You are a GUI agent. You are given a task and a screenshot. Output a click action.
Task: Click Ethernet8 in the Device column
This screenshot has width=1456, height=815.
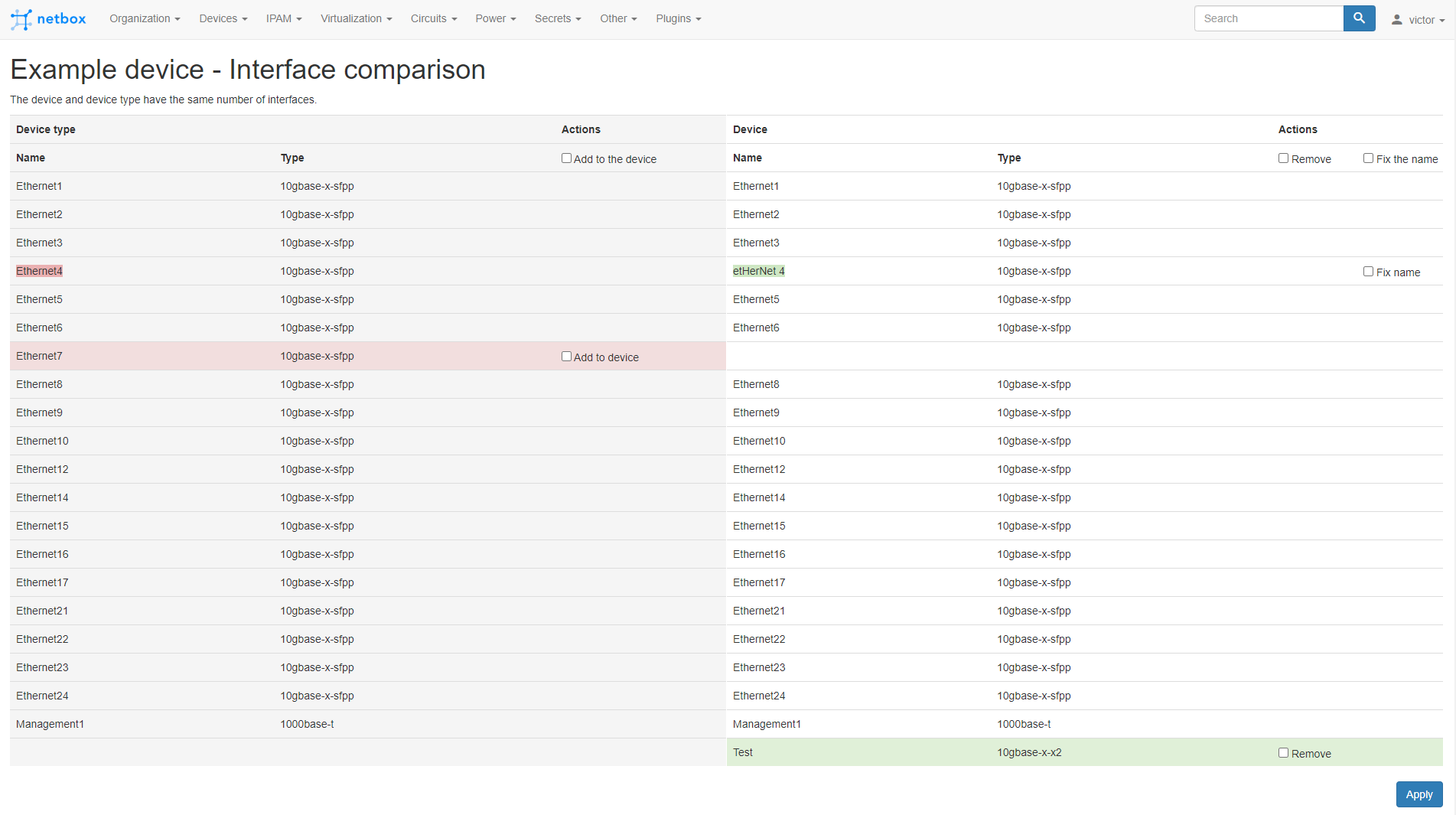coord(756,384)
